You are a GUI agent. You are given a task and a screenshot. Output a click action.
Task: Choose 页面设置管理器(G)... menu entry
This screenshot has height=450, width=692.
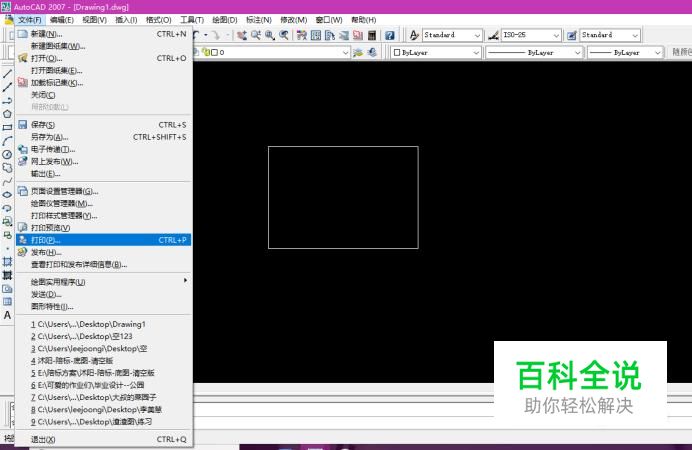(x=104, y=191)
